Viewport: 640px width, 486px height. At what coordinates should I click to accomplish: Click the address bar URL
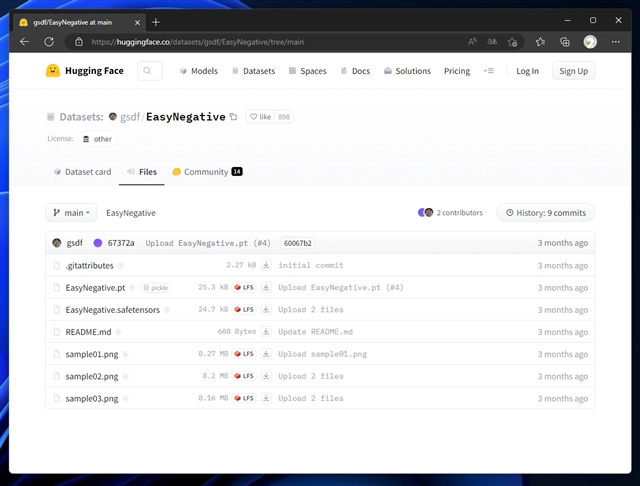click(x=198, y=42)
